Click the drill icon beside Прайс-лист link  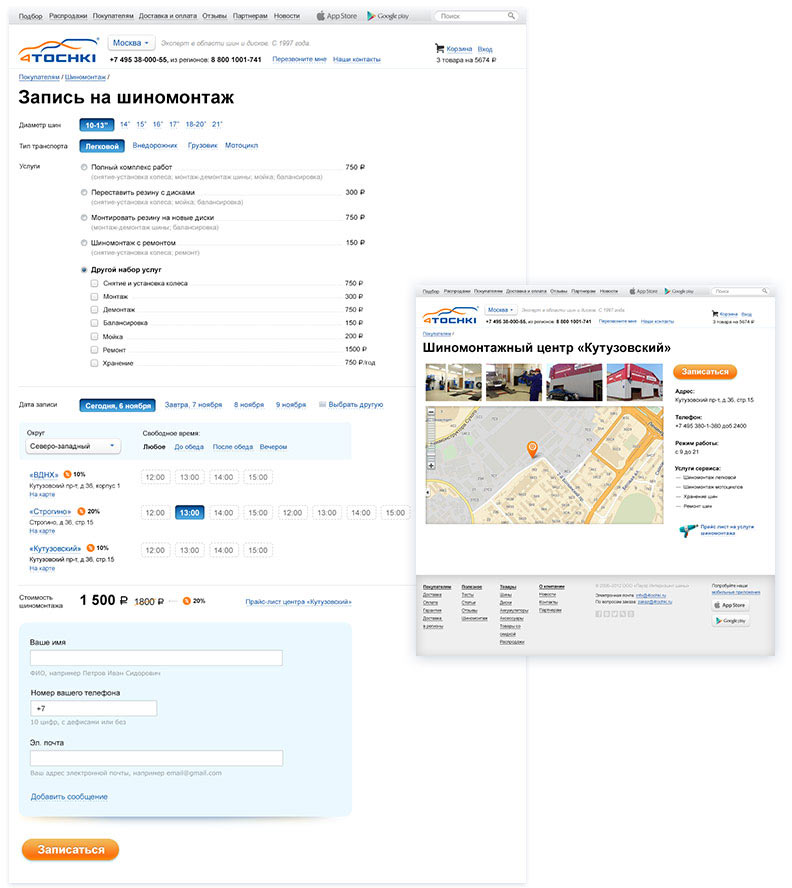(690, 532)
